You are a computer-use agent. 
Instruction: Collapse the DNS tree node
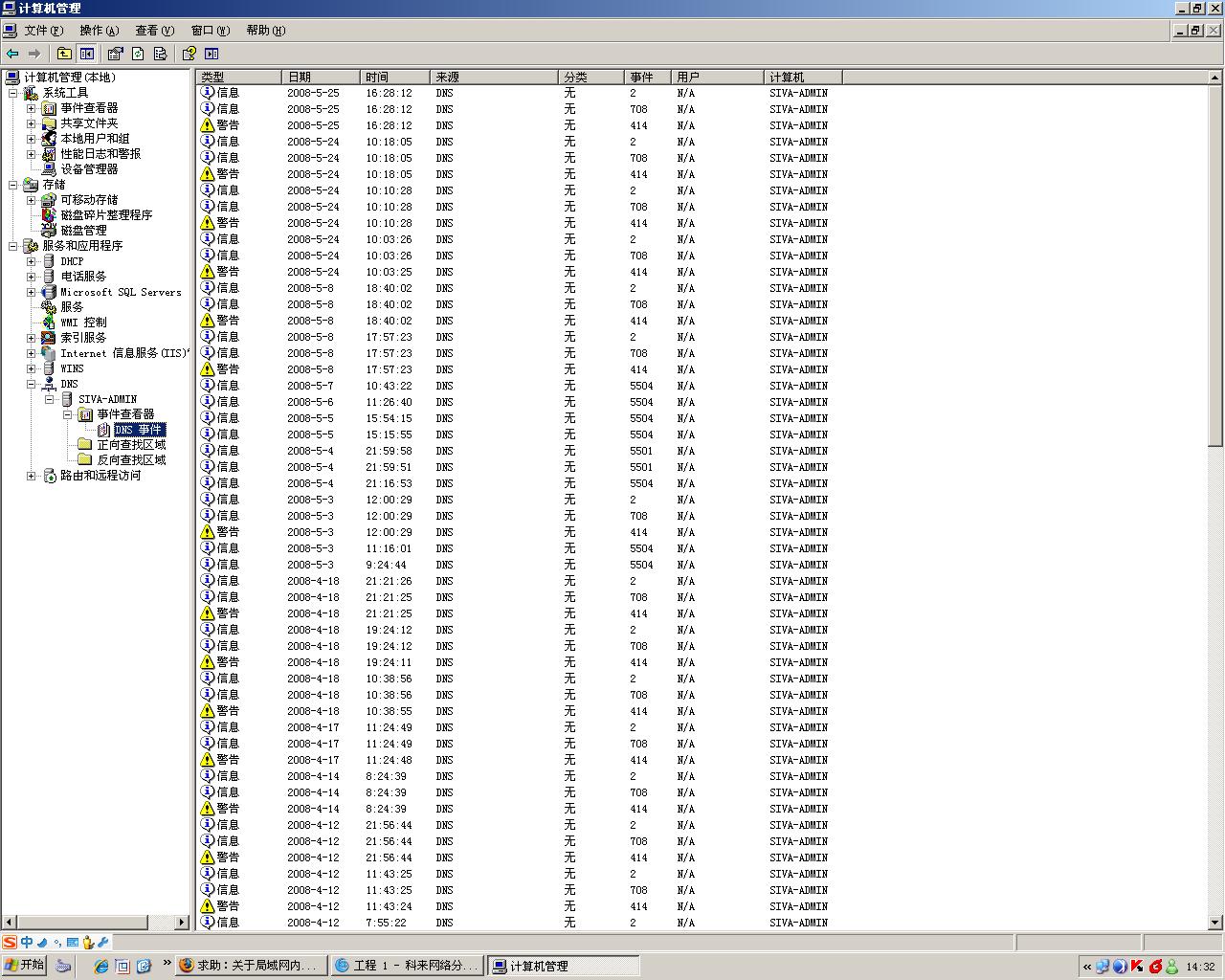[x=31, y=384]
